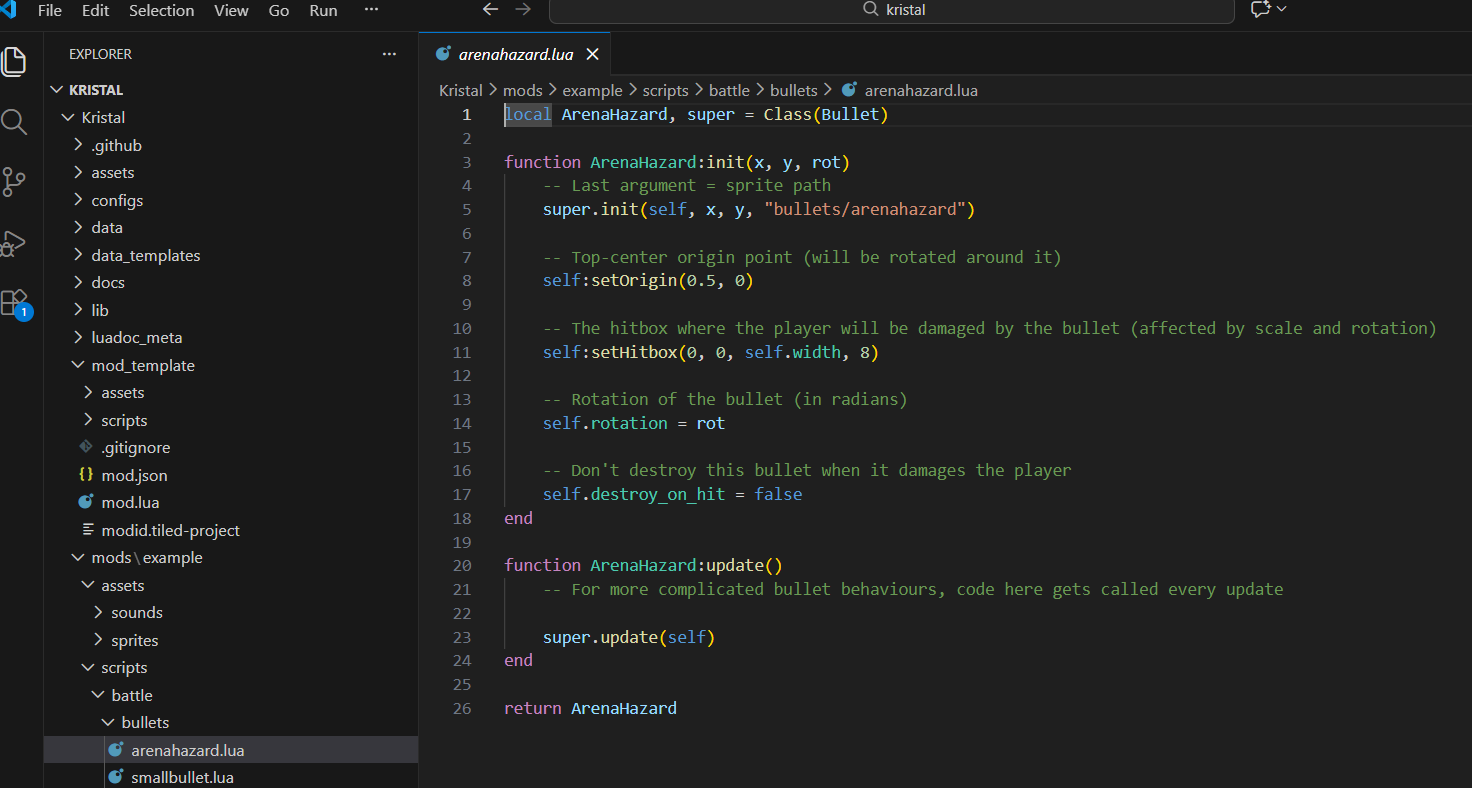
Task: Close the arenahazard.lua editor tab
Action: [592, 54]
